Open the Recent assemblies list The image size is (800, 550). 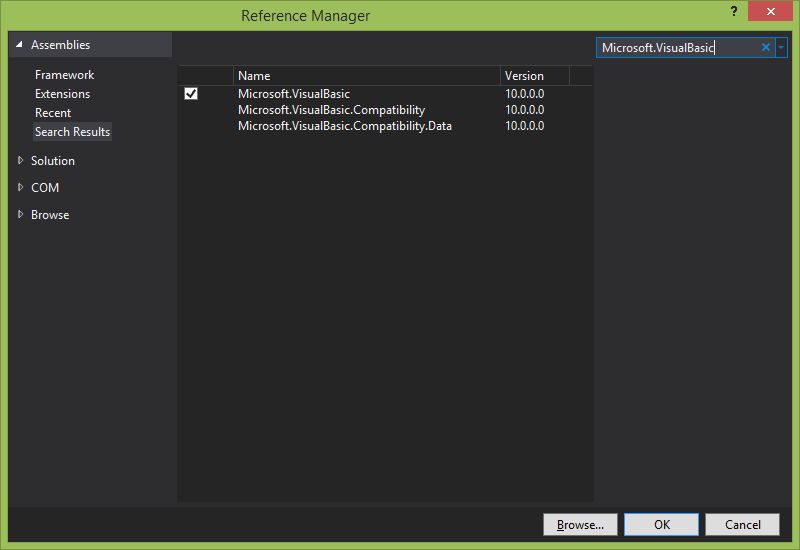53,113
